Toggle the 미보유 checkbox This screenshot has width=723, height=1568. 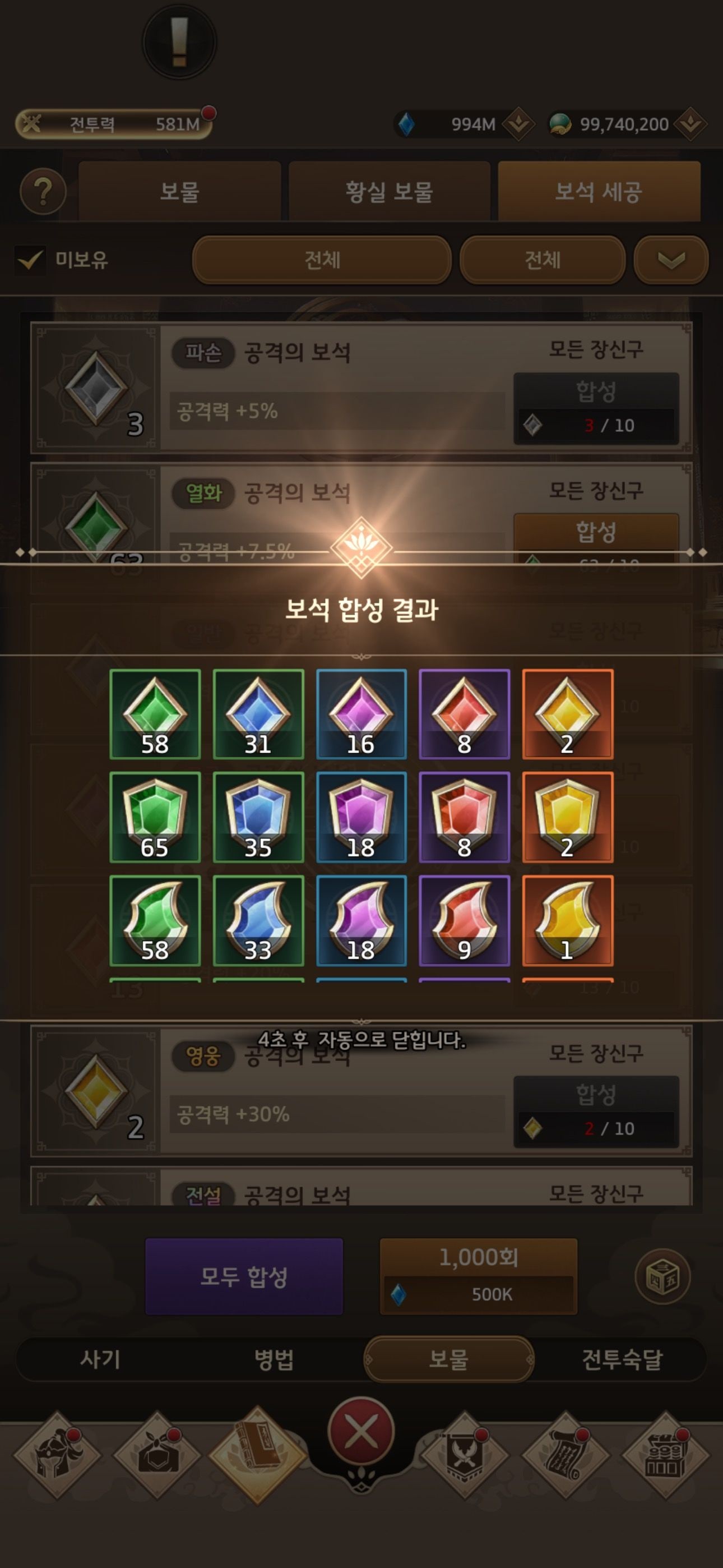(30, 260)
